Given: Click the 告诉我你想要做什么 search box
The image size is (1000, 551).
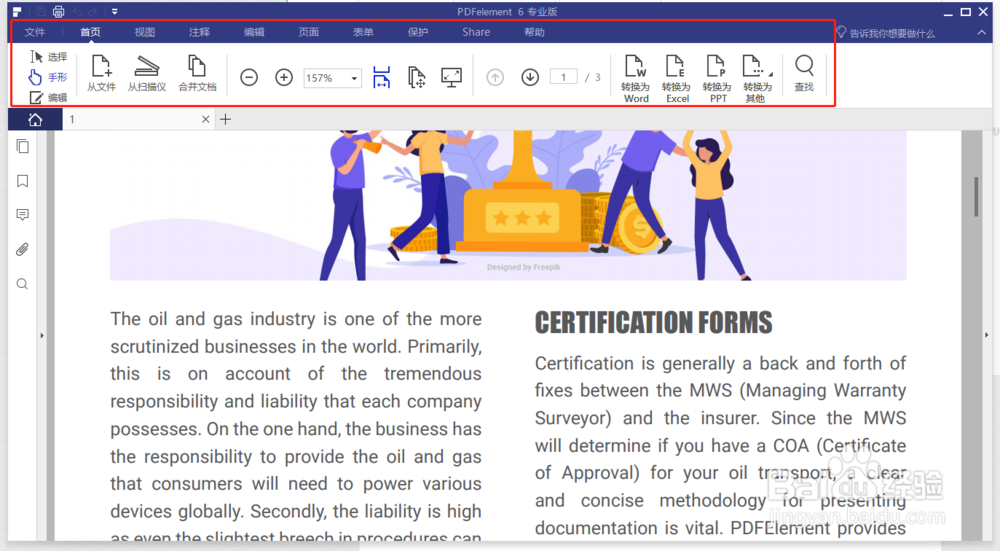Looking at the screenshot, I should tap(886, 33).
